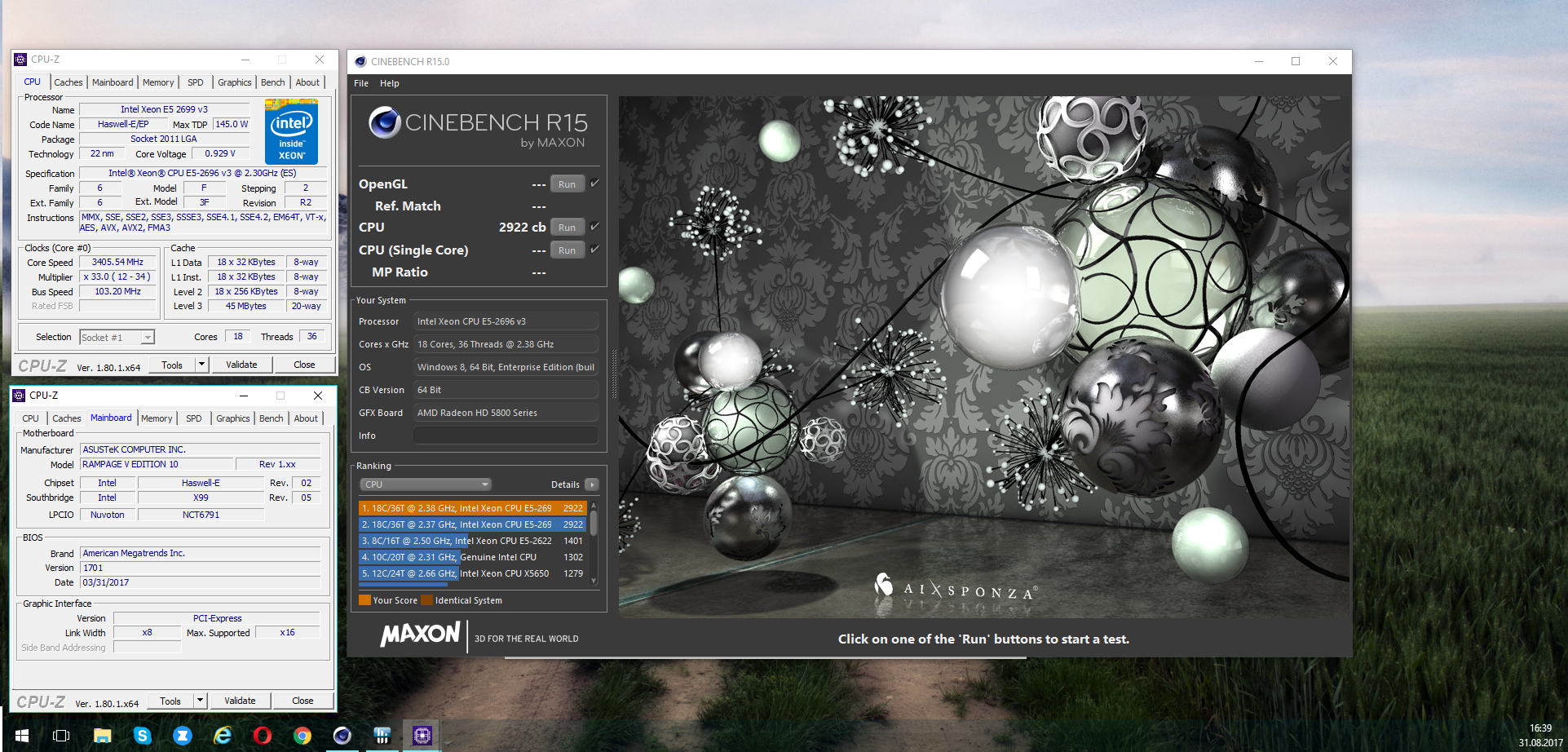Open Mainboard tab in top CPU-Z window
The width and height of the screenshot is (1568, 752).
[113, 82]
